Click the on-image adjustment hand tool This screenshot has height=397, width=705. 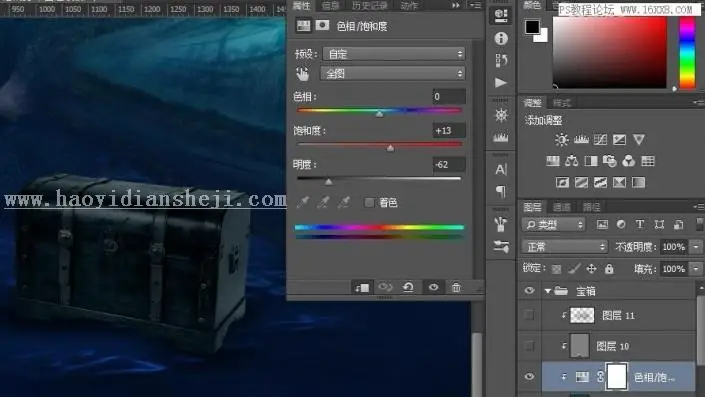point(303,74)
